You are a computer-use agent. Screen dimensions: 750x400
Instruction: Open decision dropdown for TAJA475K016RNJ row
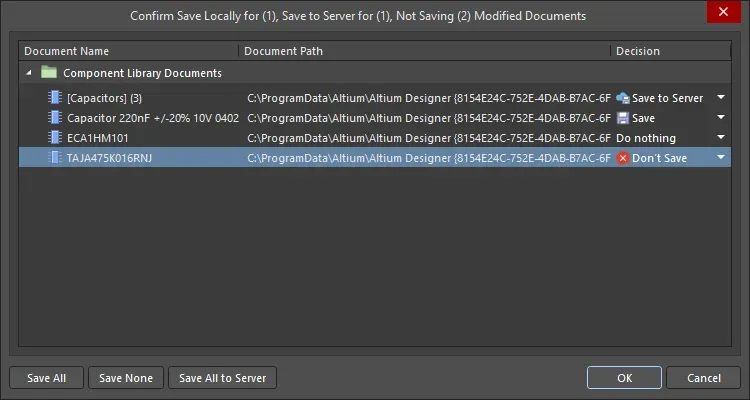721,158
